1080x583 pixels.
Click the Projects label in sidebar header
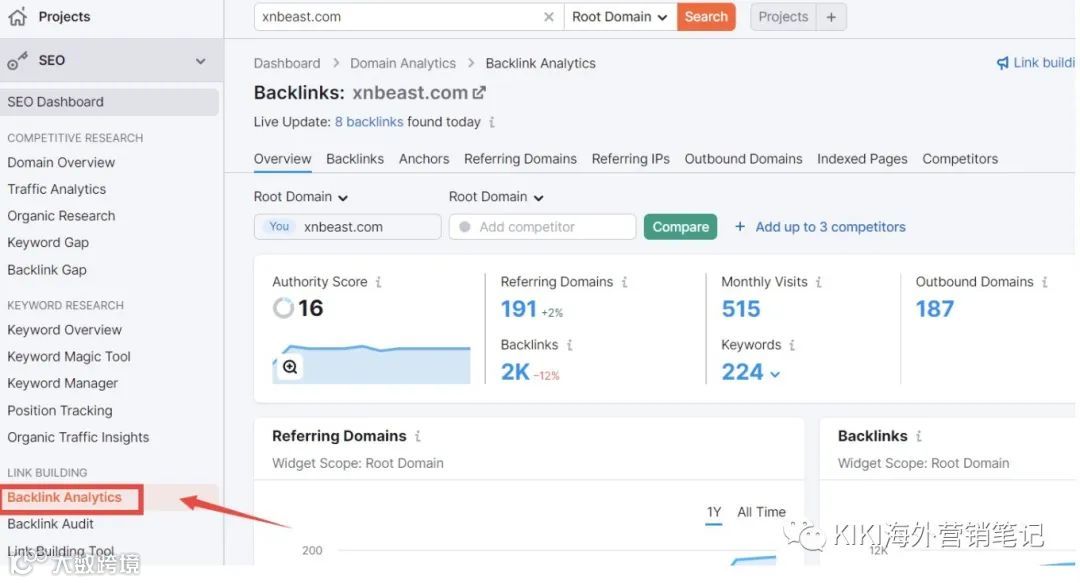(64, 17)
